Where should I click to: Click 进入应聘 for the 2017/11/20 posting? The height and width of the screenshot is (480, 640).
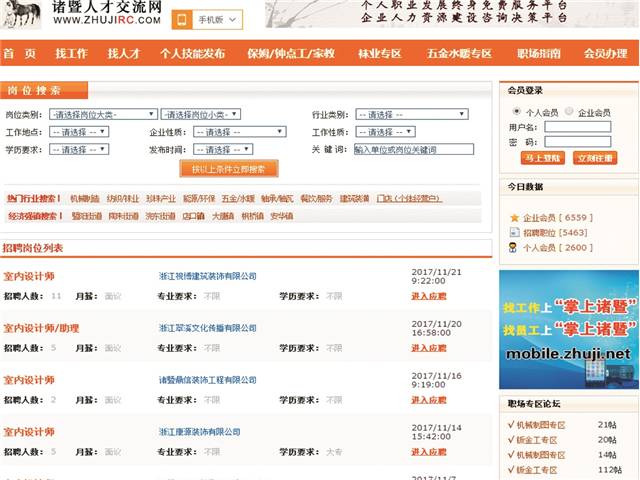pos(429,348)
